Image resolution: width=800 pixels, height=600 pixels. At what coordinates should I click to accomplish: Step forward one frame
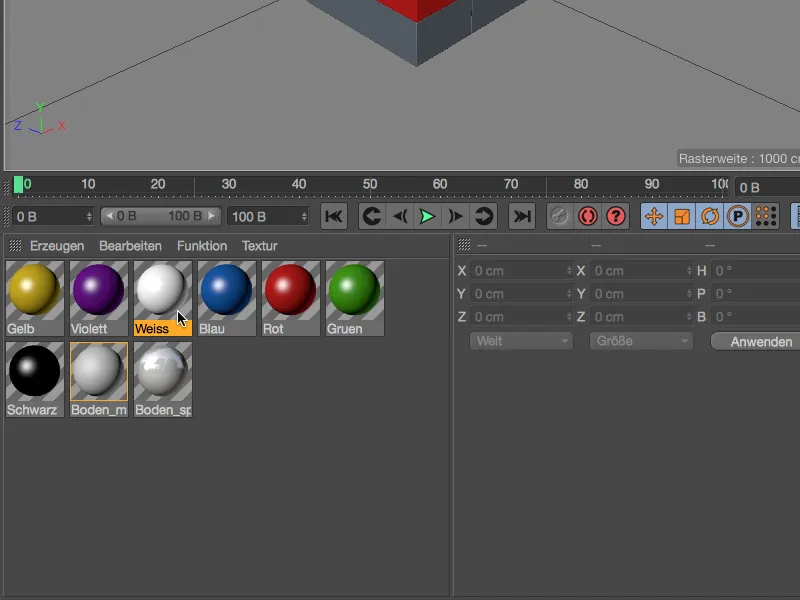pos(456,216)
